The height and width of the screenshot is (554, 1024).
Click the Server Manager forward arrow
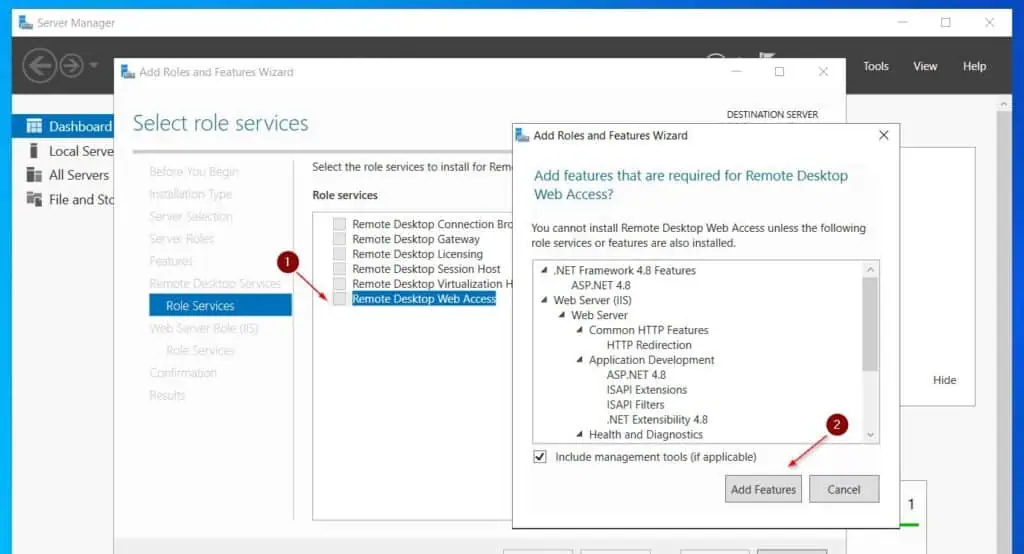click(x=71, y=65)
